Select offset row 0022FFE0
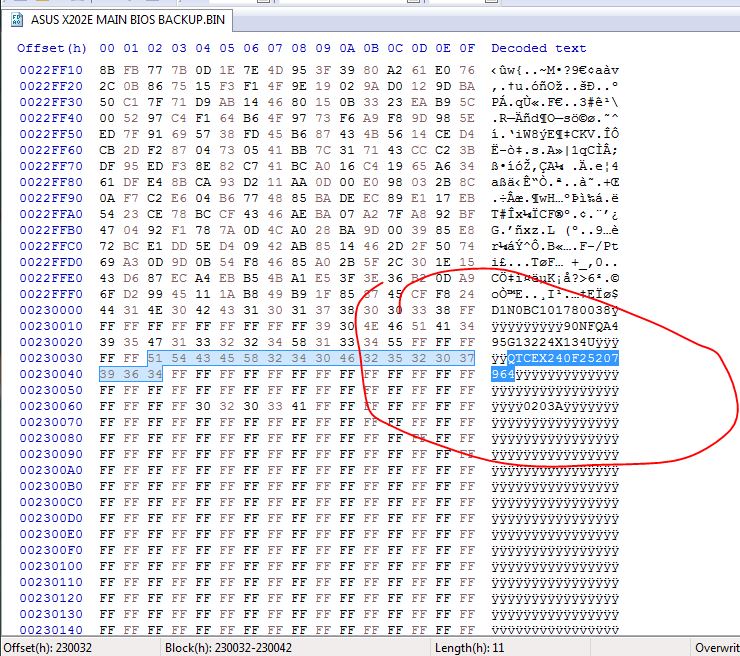The height and width of the screenshot is (656, 740). 51,278
